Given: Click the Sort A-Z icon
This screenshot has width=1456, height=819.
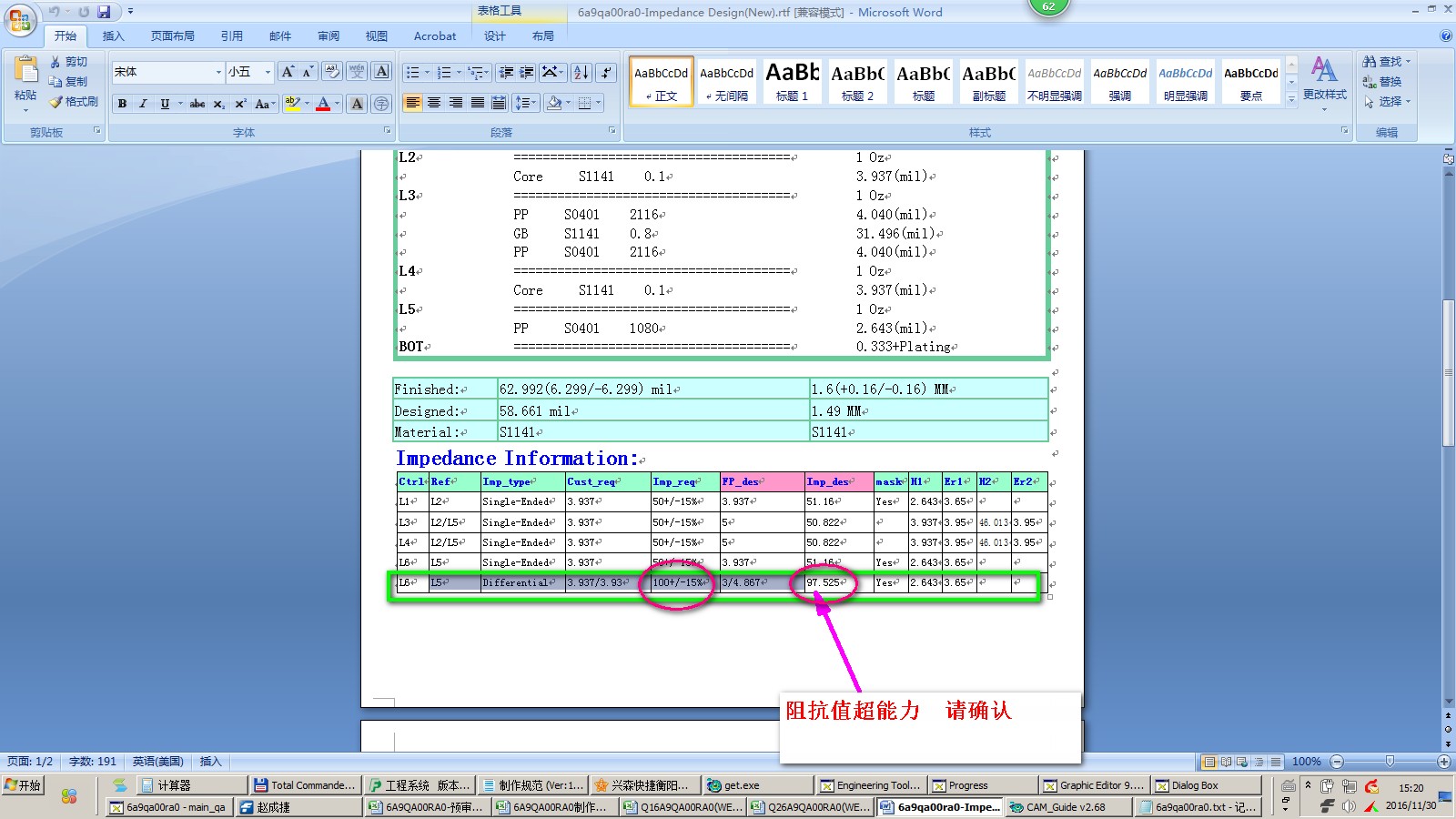Looking at the screenshot, I should point(581,72).
